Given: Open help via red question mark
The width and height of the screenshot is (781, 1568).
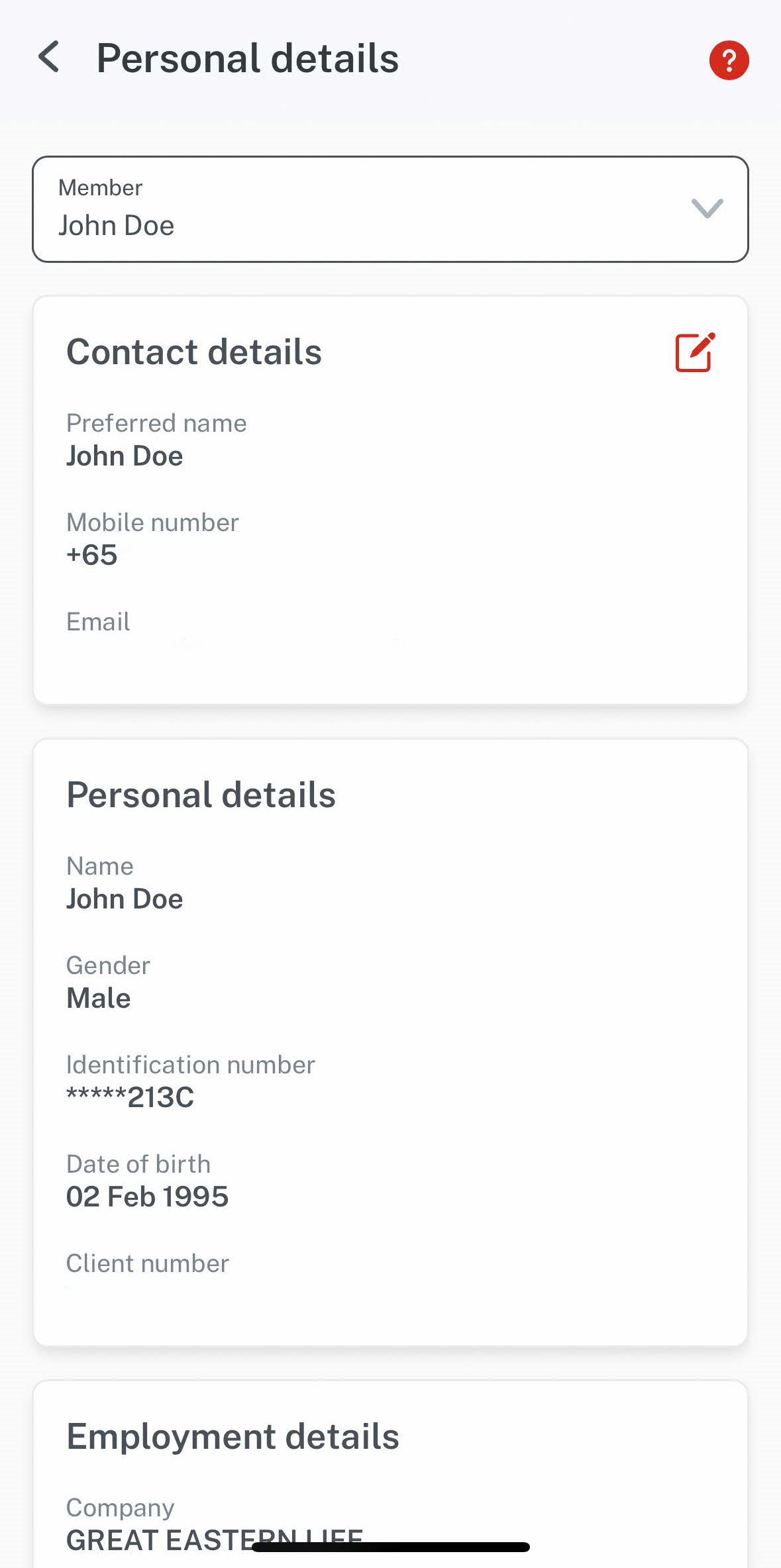Looking at the screenshot, I should click(x=729, y=60).
